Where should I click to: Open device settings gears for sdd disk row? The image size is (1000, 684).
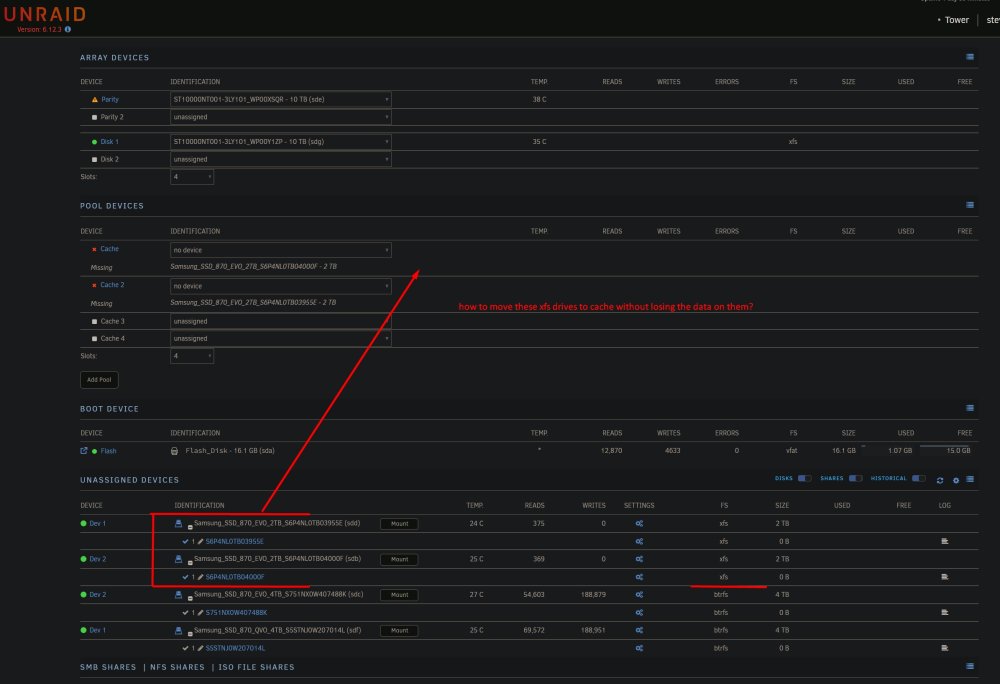click(x=639, y=523)
